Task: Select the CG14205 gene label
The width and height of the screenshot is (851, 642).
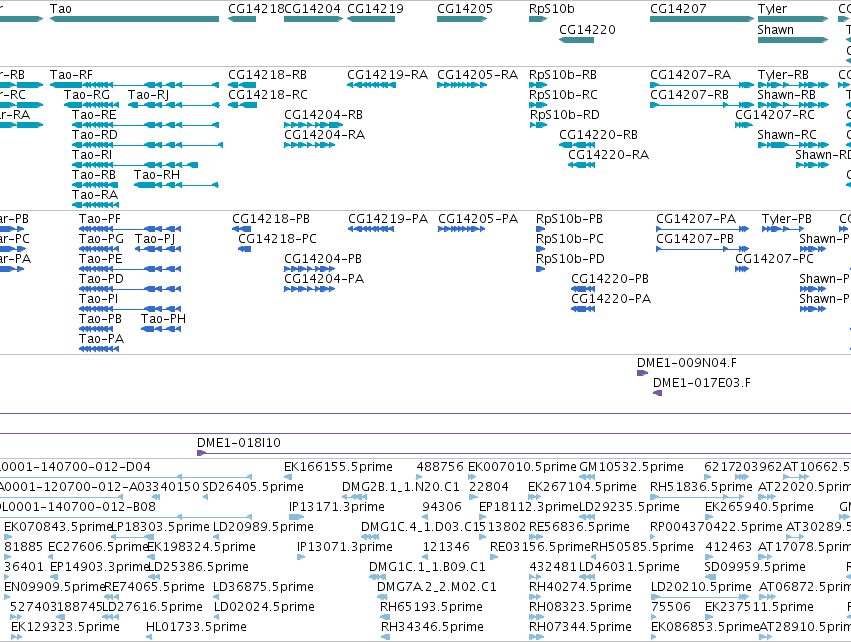Action: pyautogui.click(x=465, y=9)
